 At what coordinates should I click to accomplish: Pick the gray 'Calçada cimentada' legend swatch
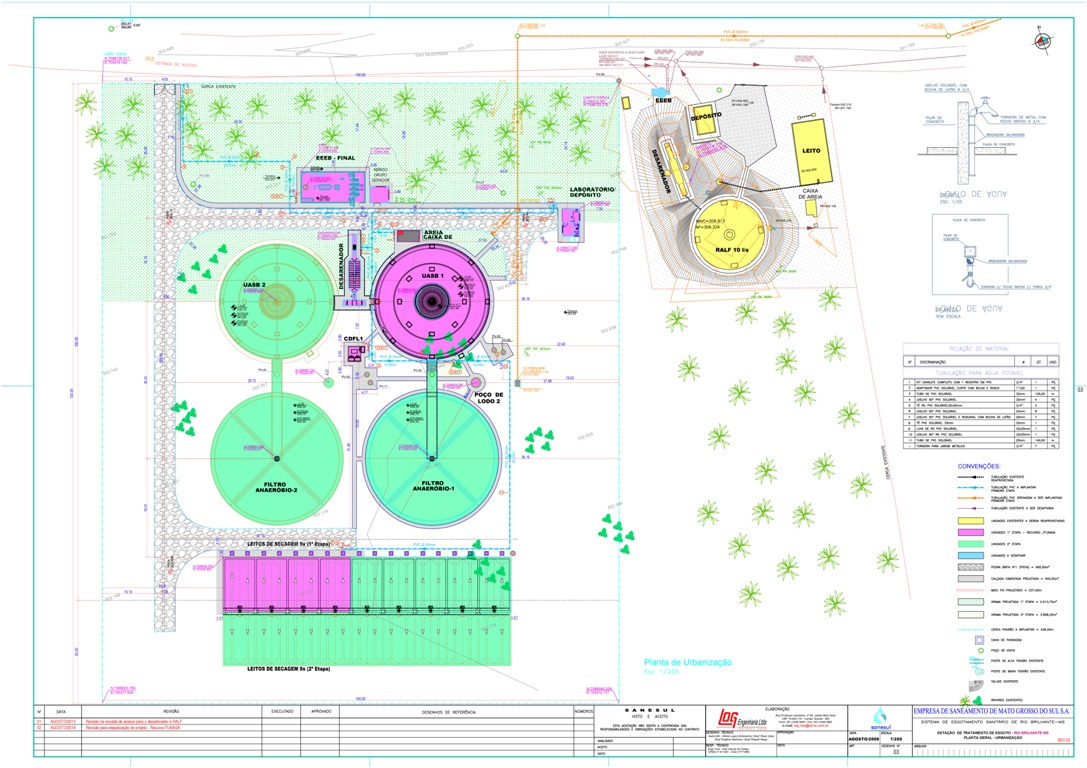[x=971, y=579]
